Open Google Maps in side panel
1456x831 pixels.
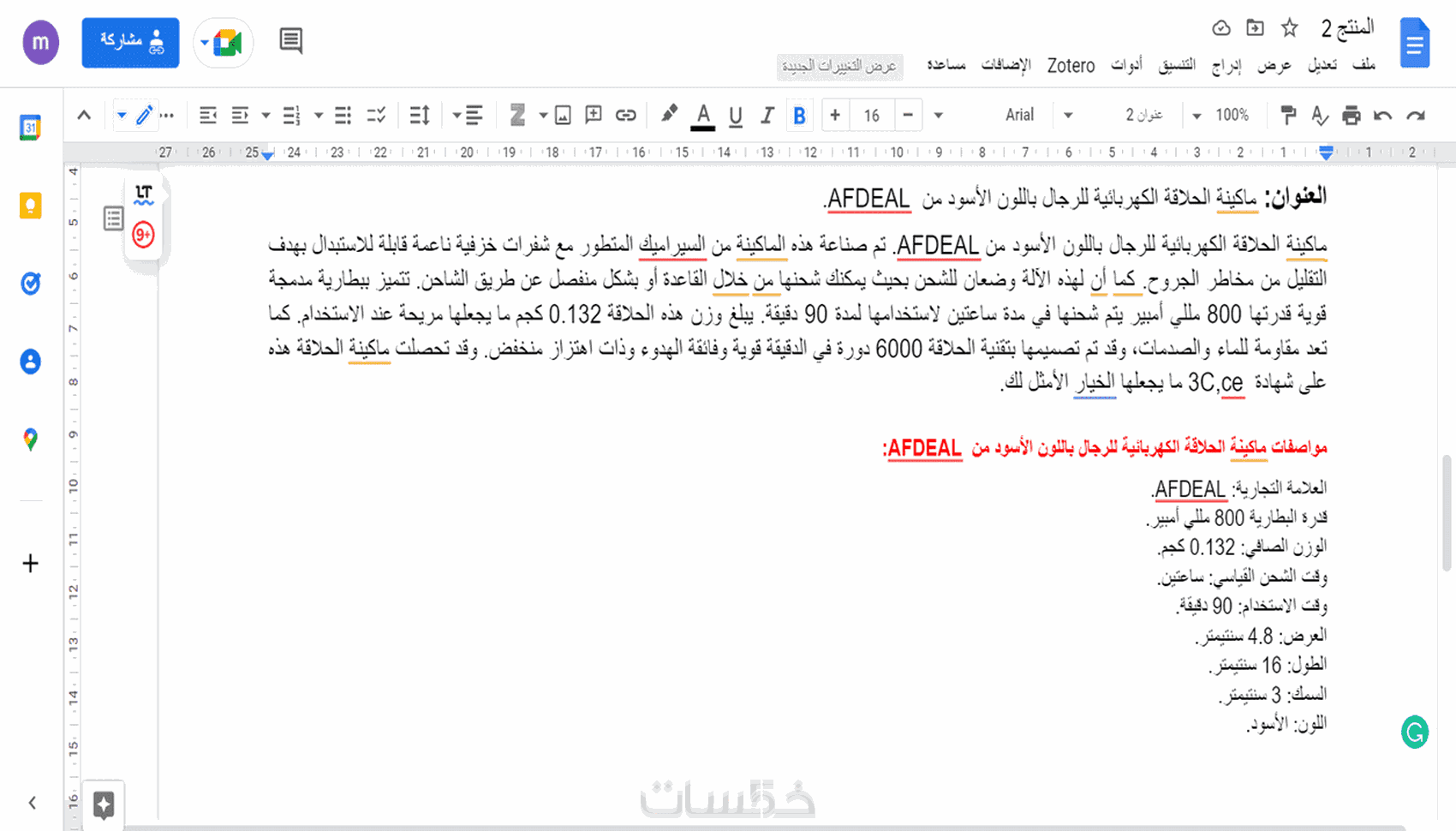pyautogui.click(x=30, y=439)
